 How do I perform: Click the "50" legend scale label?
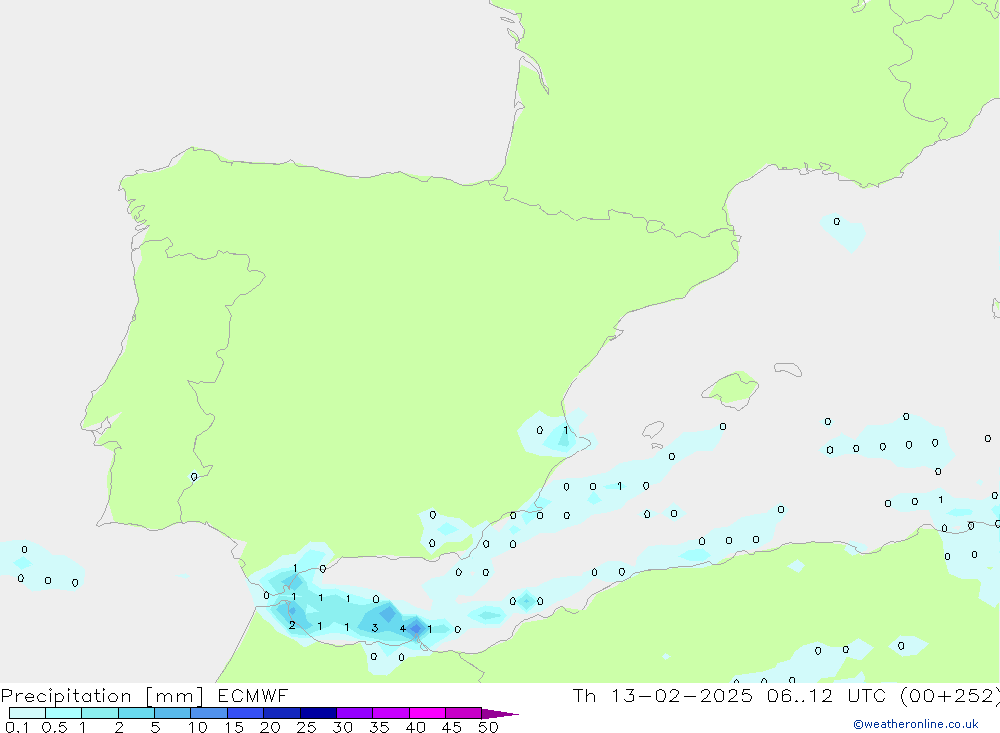pyautogui.click(x=489, y=727)
